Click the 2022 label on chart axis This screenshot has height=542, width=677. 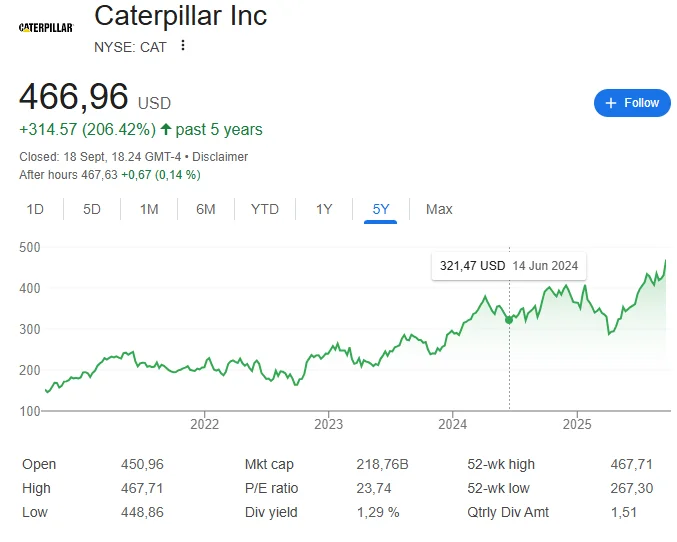204,424
